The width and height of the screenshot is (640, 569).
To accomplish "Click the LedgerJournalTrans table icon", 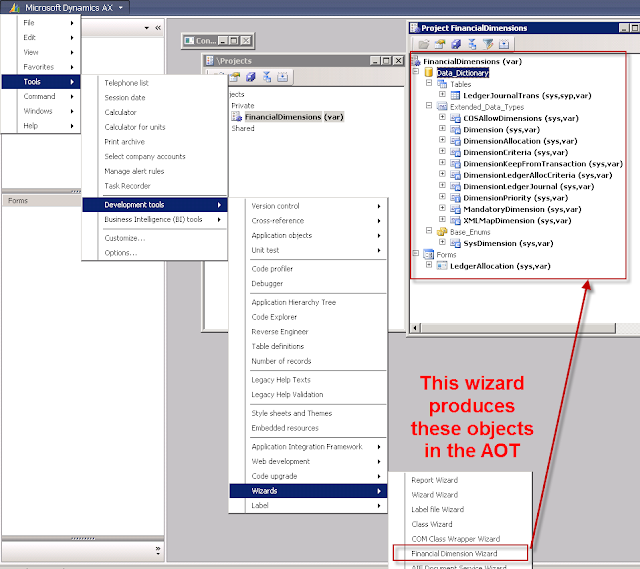I will 455,96.
